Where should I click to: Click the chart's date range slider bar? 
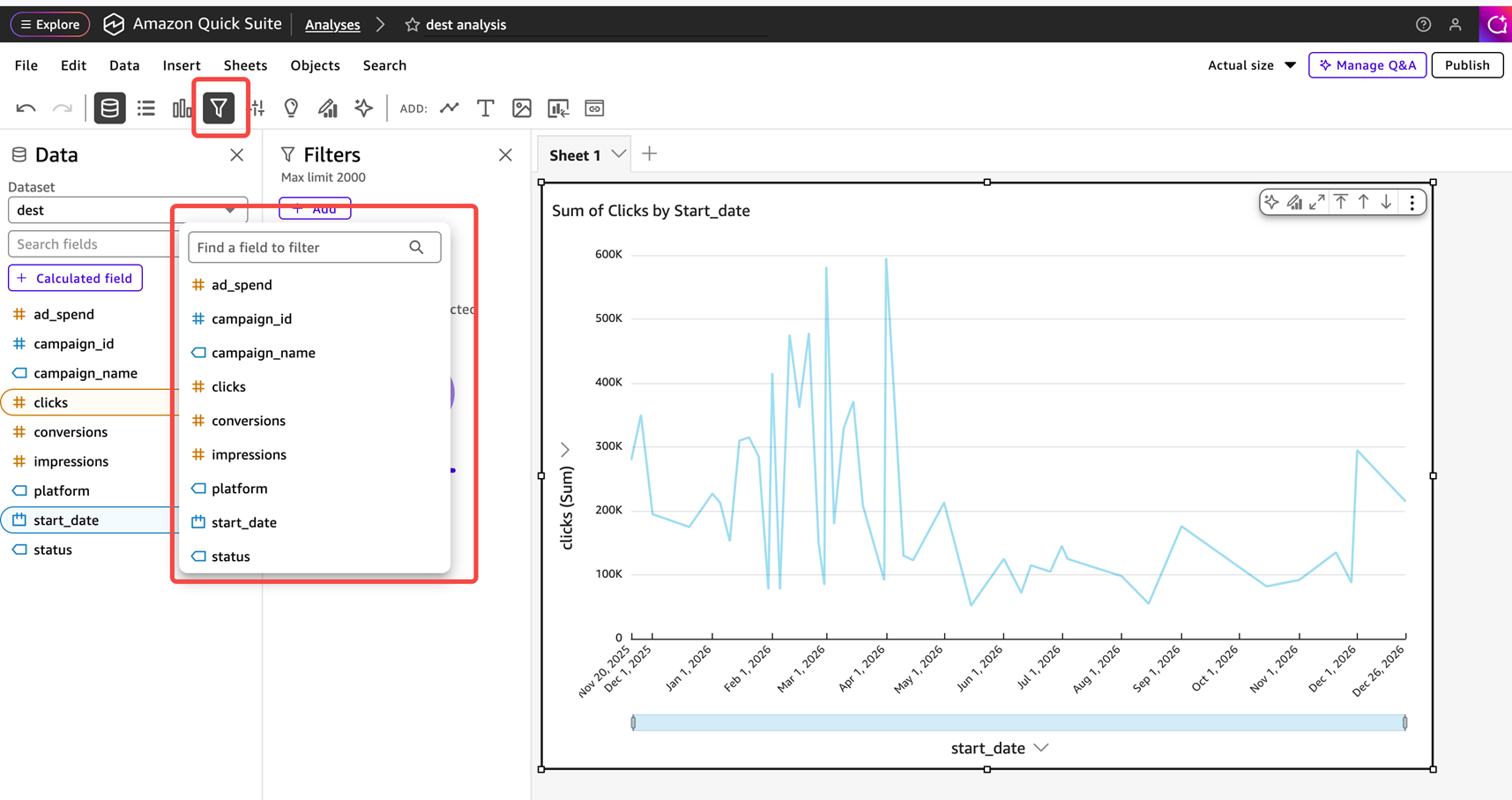[x=1018, y=722]
